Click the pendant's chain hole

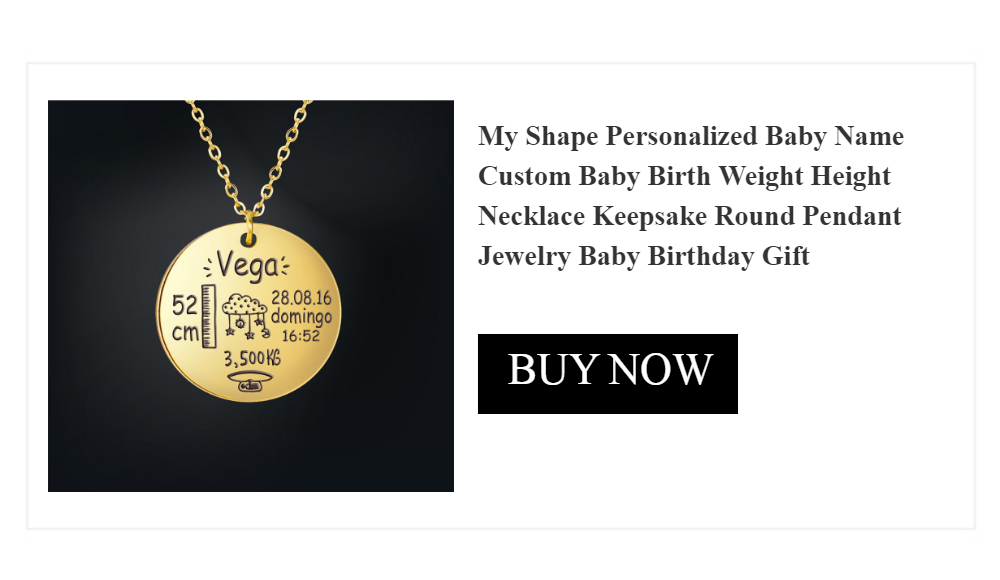(x=250, y=240)
